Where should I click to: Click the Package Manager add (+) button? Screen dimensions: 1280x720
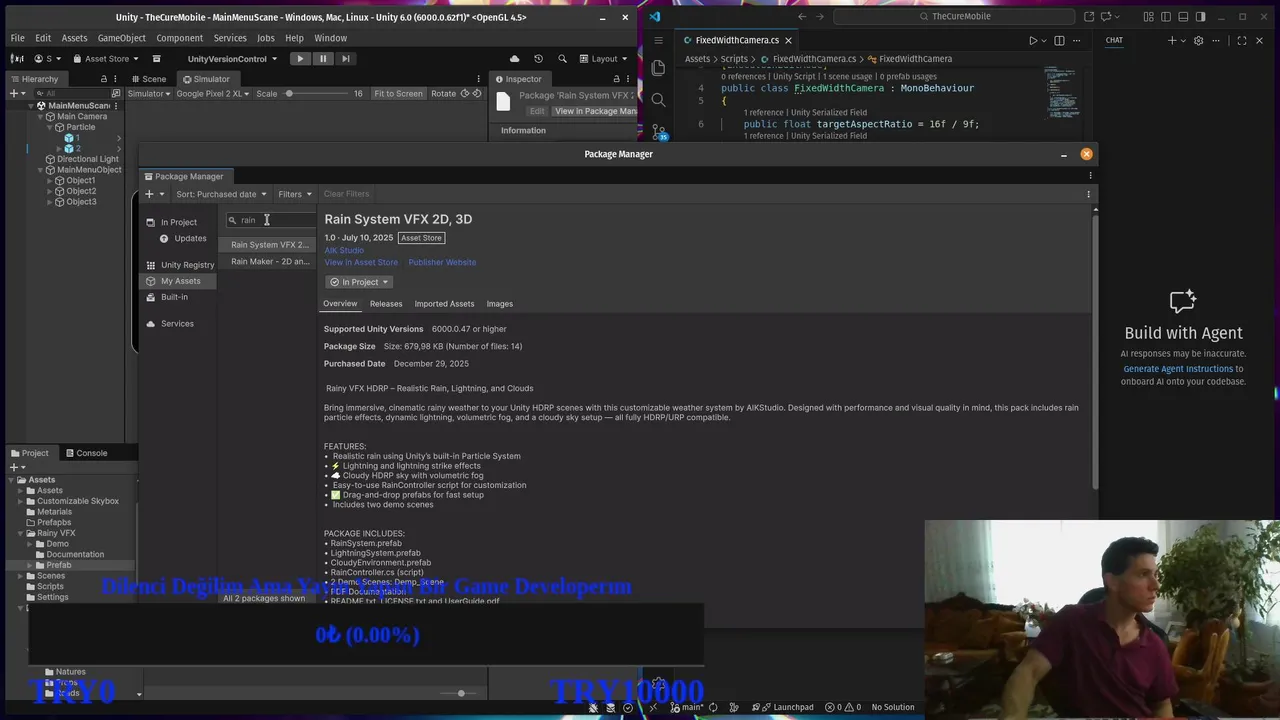coord(152,194)
